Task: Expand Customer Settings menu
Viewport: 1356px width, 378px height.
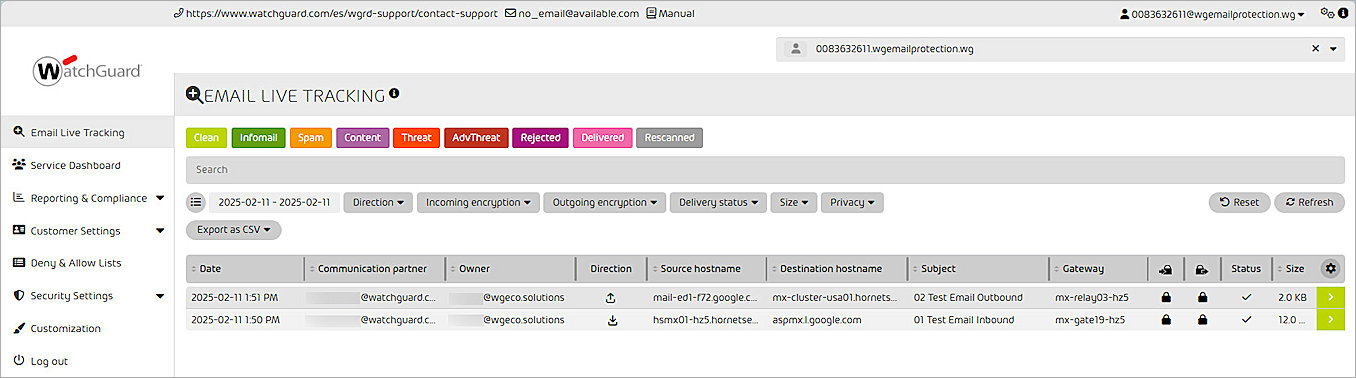Action: tap(88, 230)
